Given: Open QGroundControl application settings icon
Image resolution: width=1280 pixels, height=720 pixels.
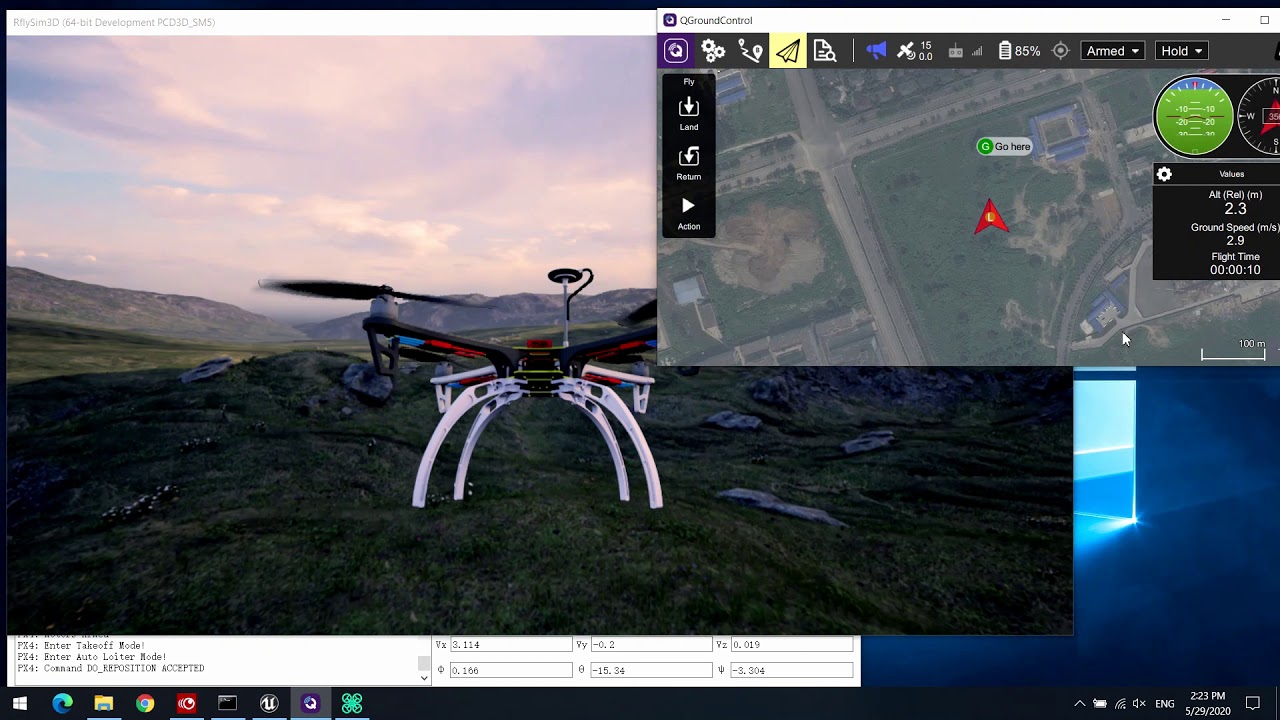Looking at the screenshot, I should (x=676, y=51).
